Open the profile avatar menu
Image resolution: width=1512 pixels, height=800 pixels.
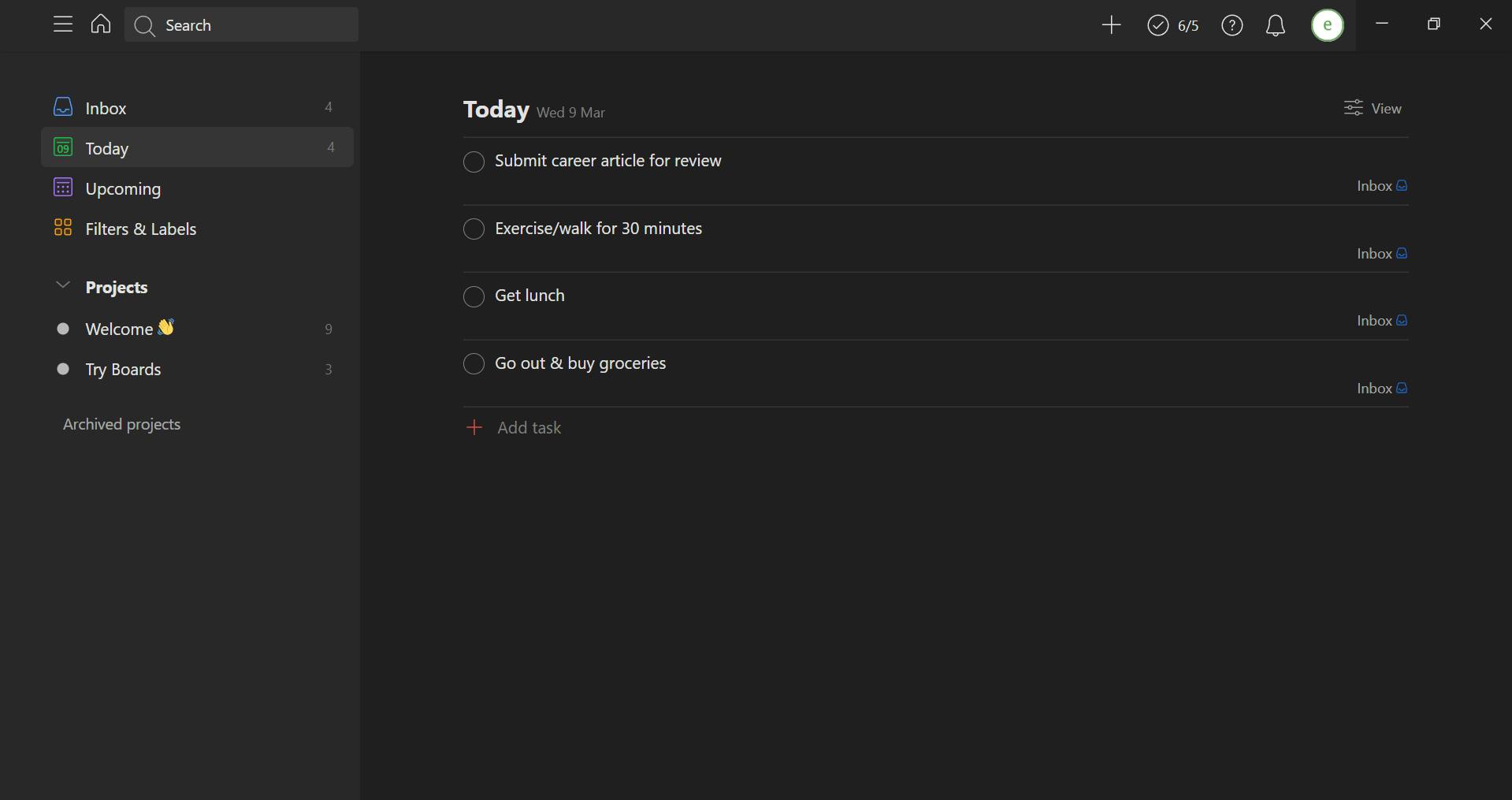(1328, 25)
